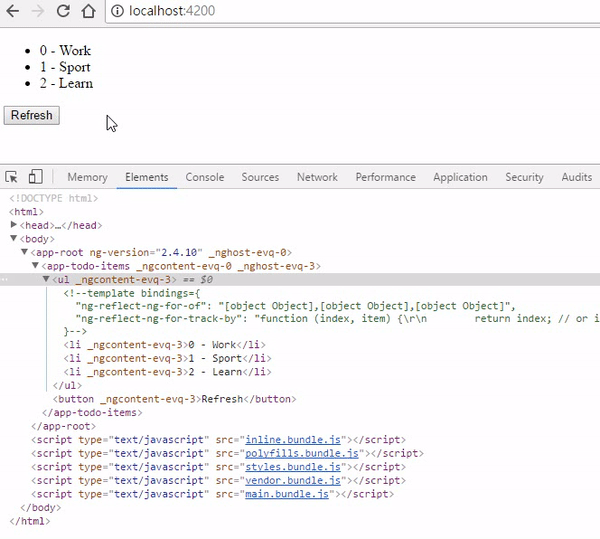
Task: Select the li row '0 - Work'
Action: tap(165, 345)
